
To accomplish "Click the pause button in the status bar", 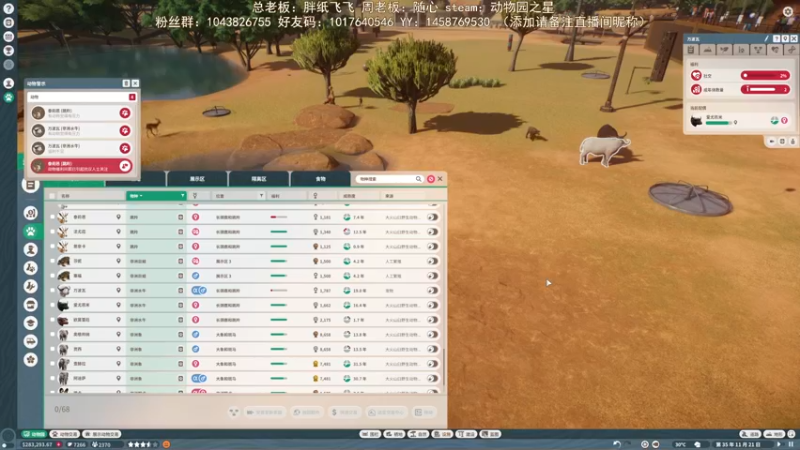I will (x=791, y=444).
